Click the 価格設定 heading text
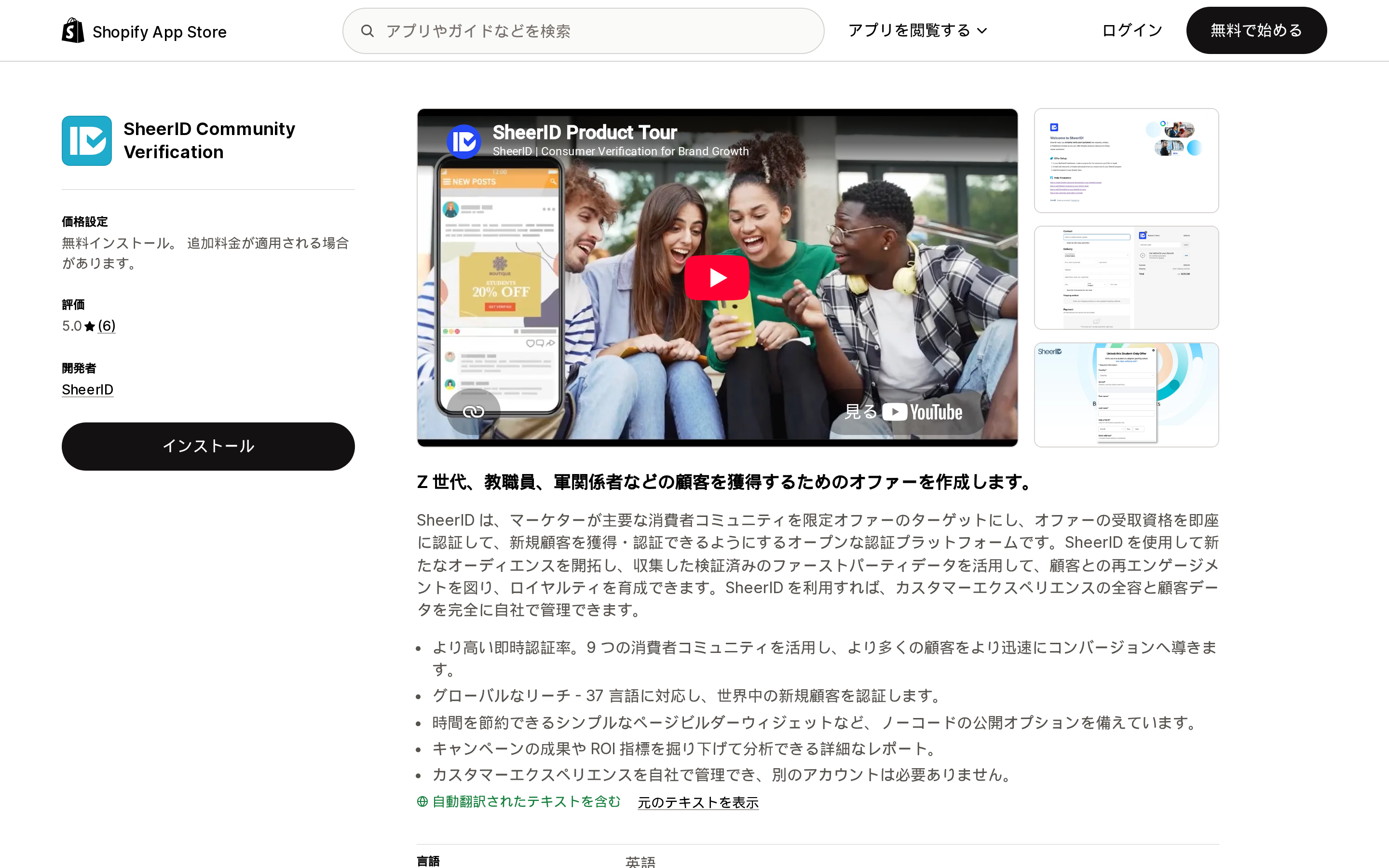This screenshot has height=868, width=1389. [x=85, y=222]
